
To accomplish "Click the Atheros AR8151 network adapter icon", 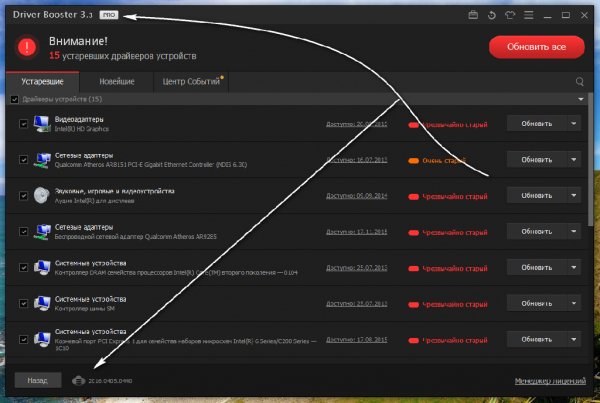I will (x=41, y=160).
